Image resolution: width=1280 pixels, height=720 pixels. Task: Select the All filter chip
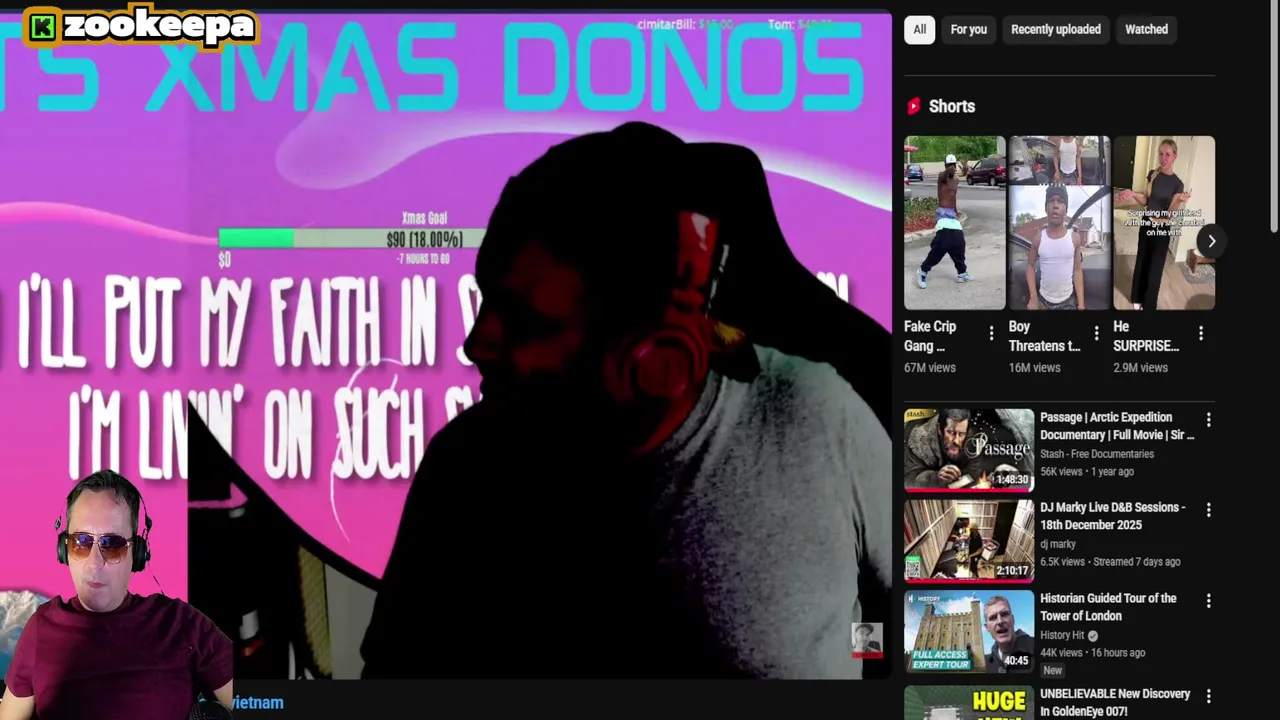click(x=919, y=30)
